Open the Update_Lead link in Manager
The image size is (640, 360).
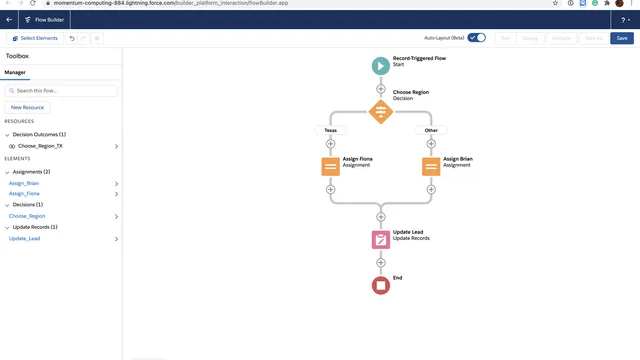coord(24,238)
